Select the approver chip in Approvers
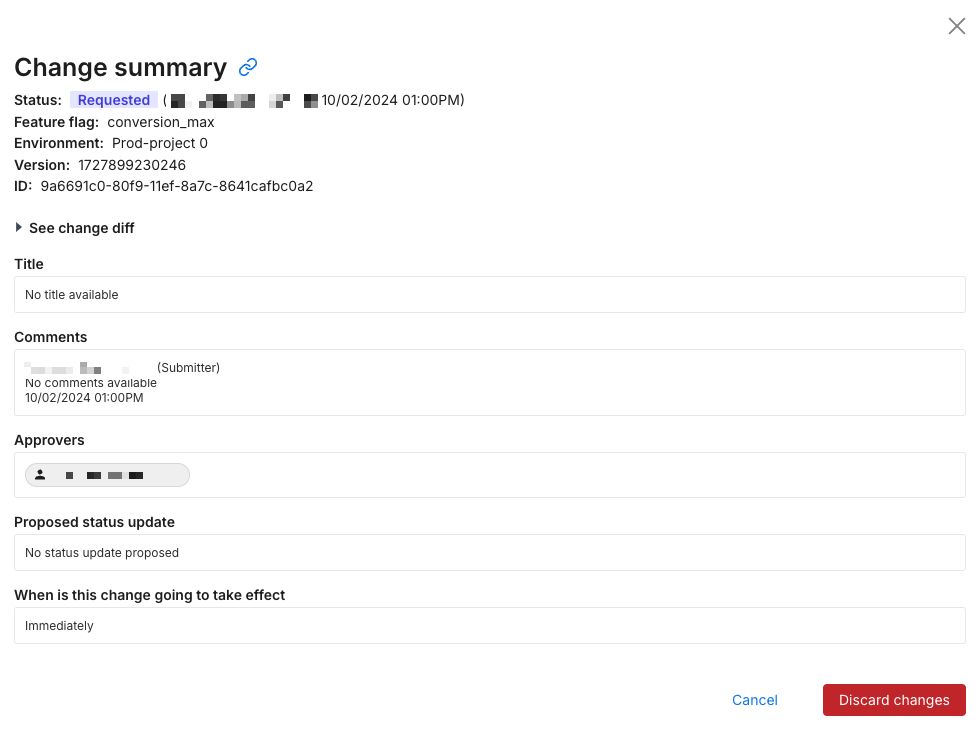980x748 pixels. coord(108,475)
